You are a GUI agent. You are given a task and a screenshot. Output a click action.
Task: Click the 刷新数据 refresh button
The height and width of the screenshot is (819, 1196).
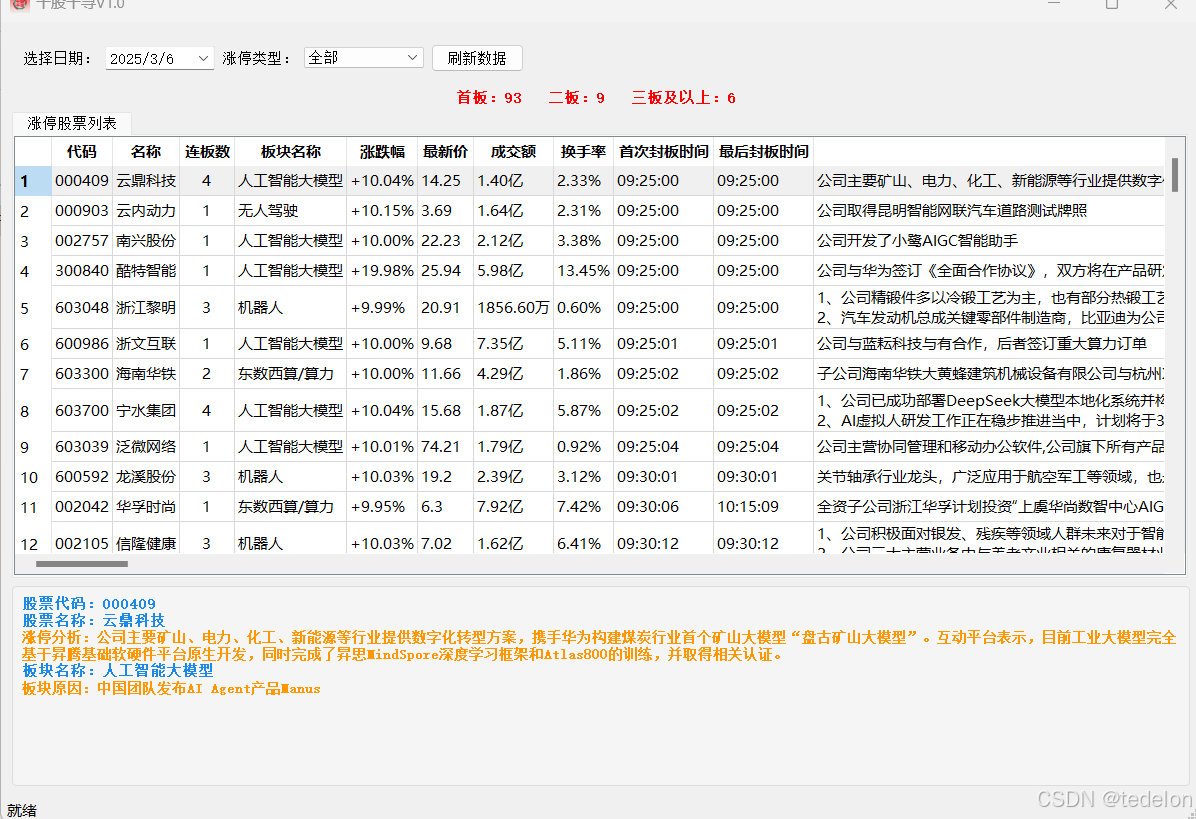477,58
